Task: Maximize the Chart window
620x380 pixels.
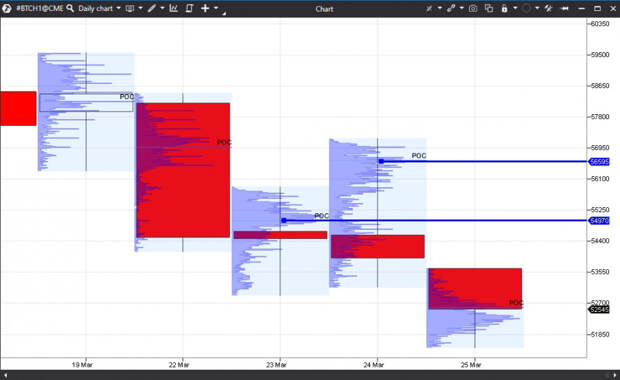Action: click(597, 8)
